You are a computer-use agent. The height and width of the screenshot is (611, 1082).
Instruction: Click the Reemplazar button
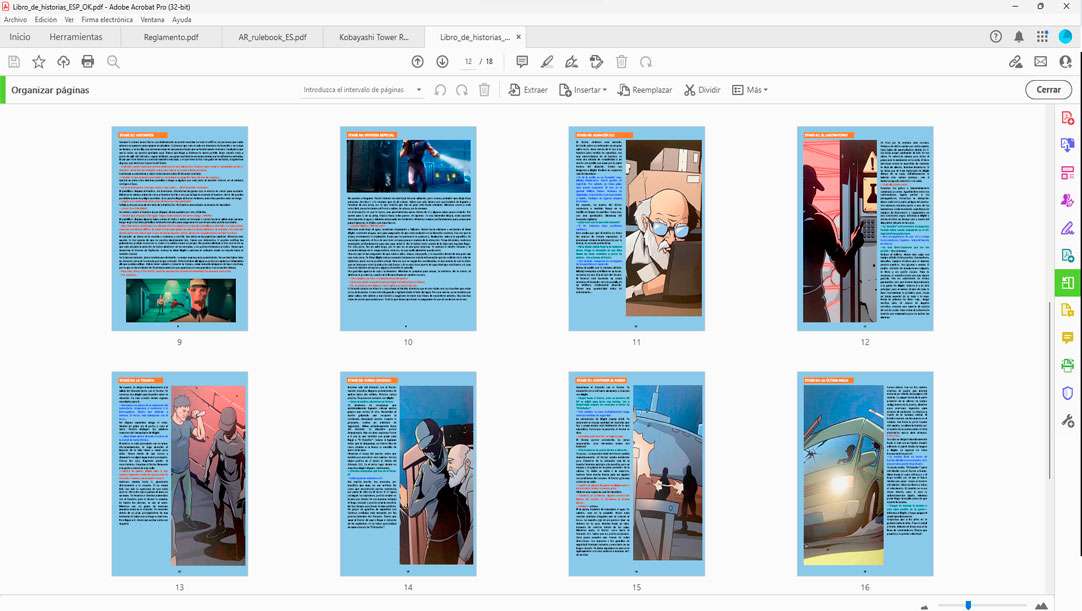pyautogui.click(x=645, y=90)
